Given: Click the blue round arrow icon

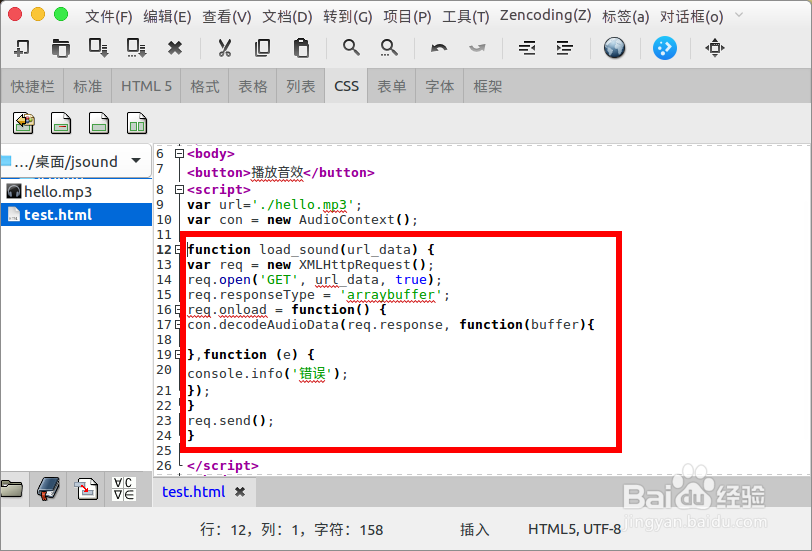Looking at the screenshot, I should [665, 48].
